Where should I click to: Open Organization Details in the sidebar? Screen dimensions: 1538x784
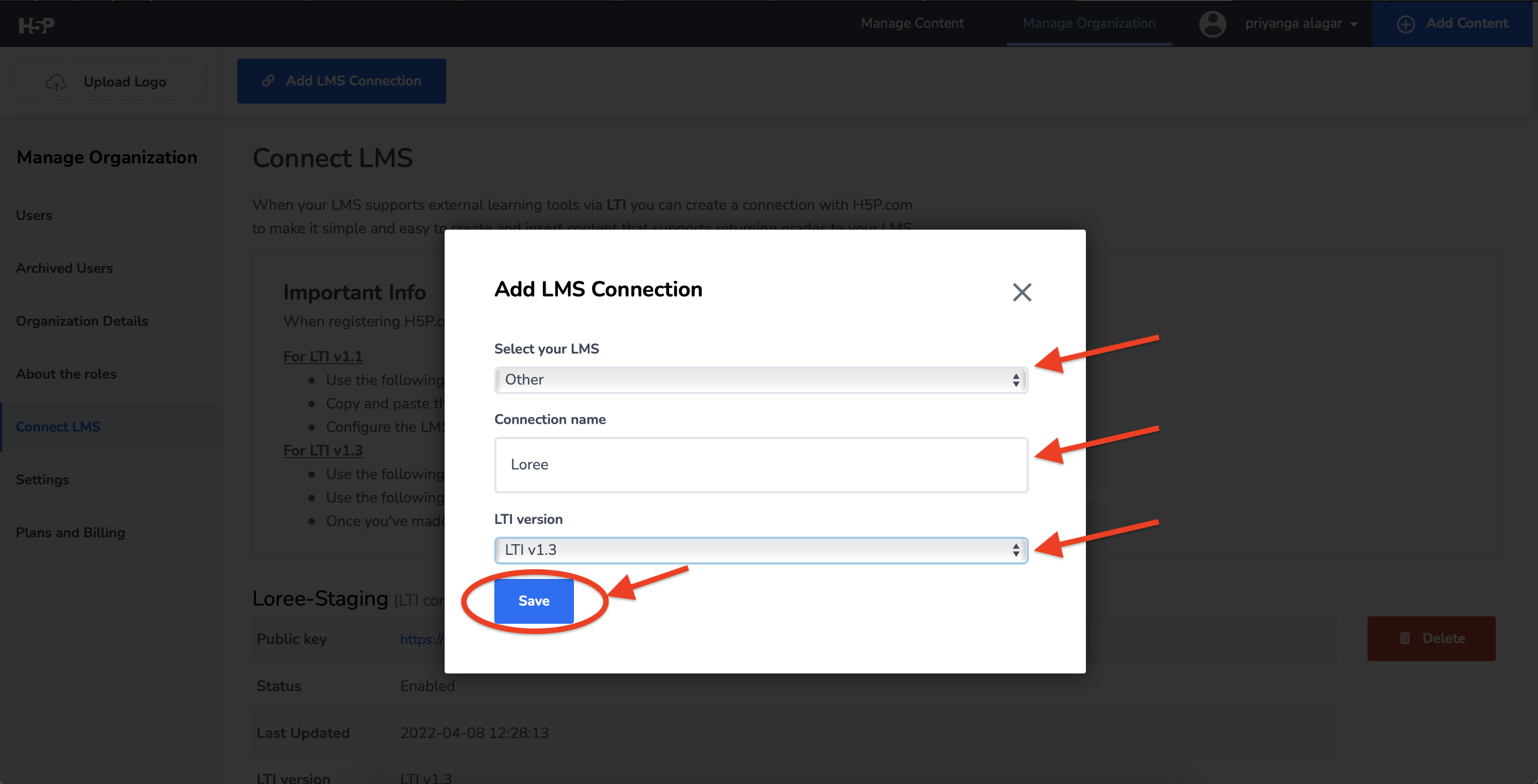(x=82, y=321)
